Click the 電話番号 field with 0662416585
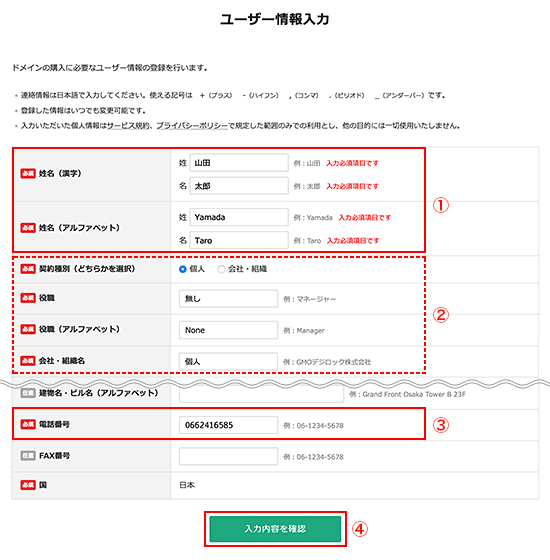Screen dimensions: 550x560 [x=229, y=425]
